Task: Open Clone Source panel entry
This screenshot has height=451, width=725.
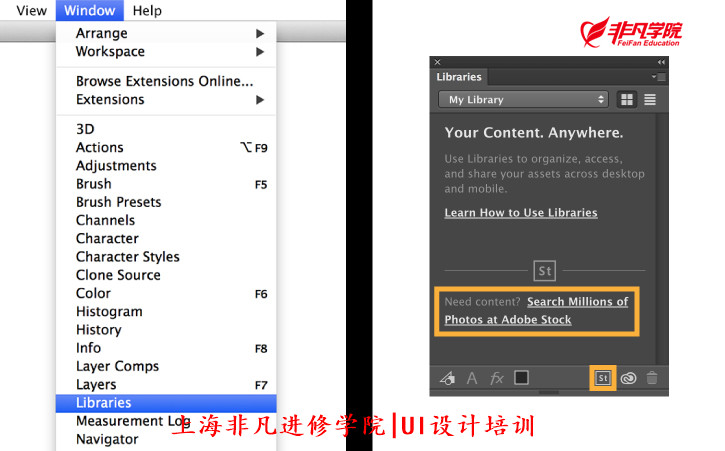Action: 166,275
